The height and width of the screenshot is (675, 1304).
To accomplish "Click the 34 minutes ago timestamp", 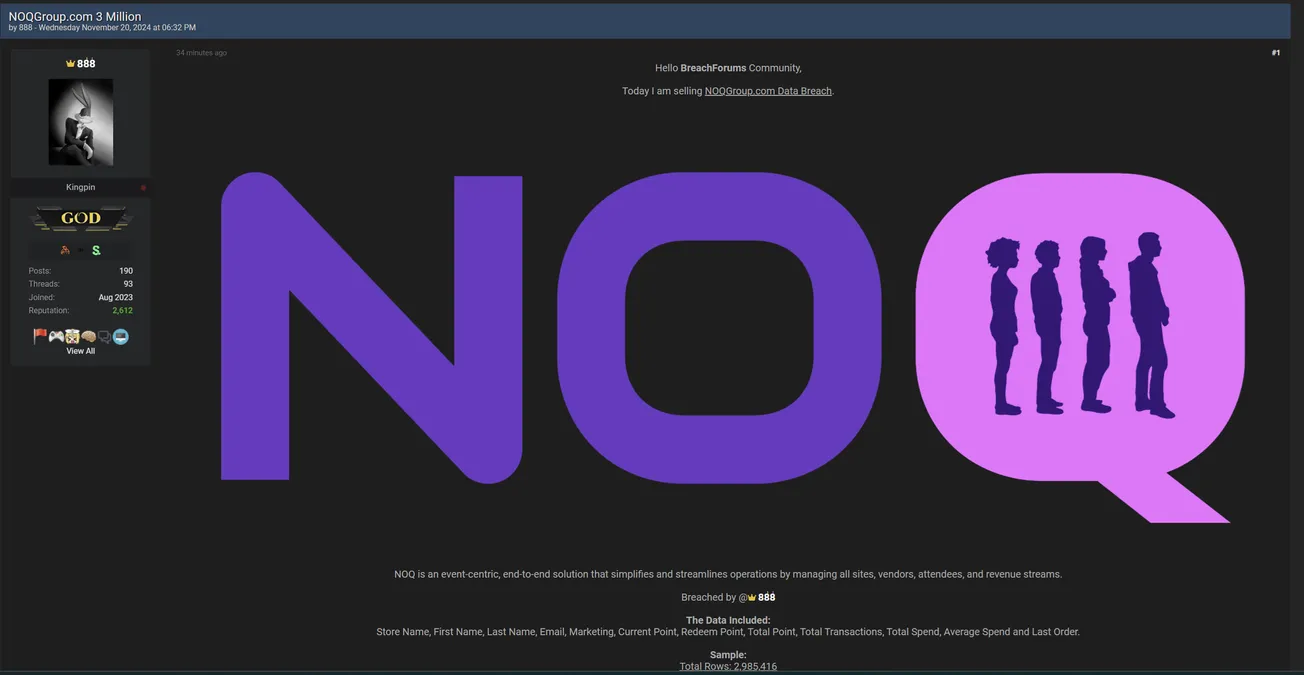I will coord(201,53).
